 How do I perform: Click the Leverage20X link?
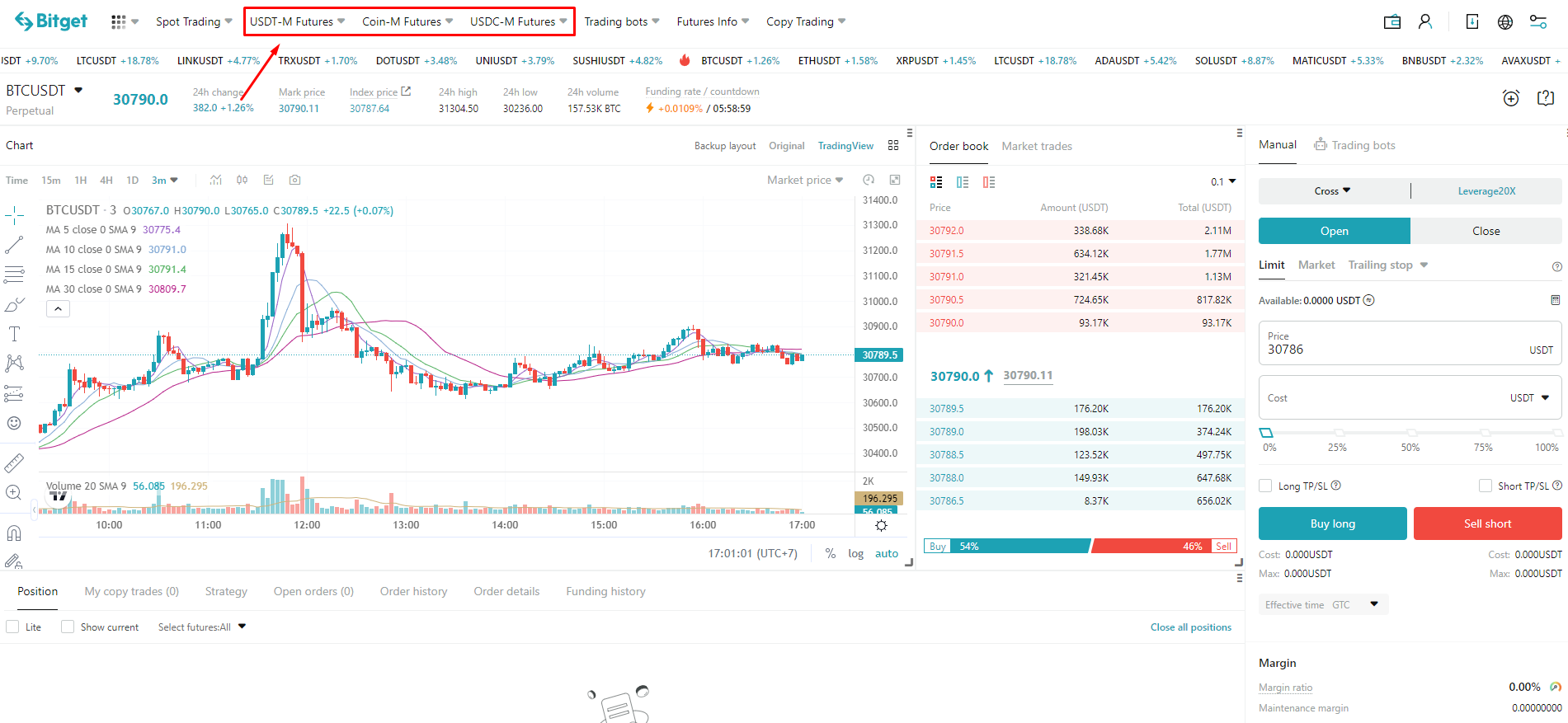[1486, 190]
